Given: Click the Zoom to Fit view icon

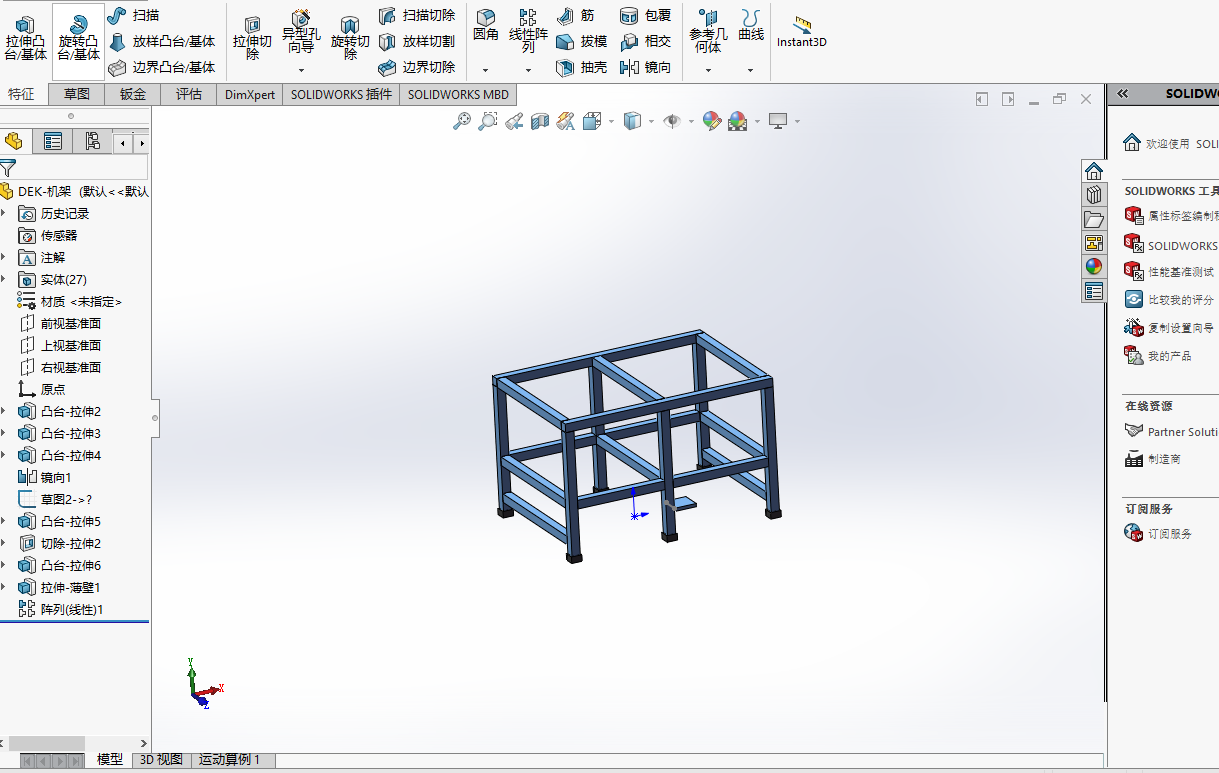Looking at the screenshot, I should coord(462,121).
